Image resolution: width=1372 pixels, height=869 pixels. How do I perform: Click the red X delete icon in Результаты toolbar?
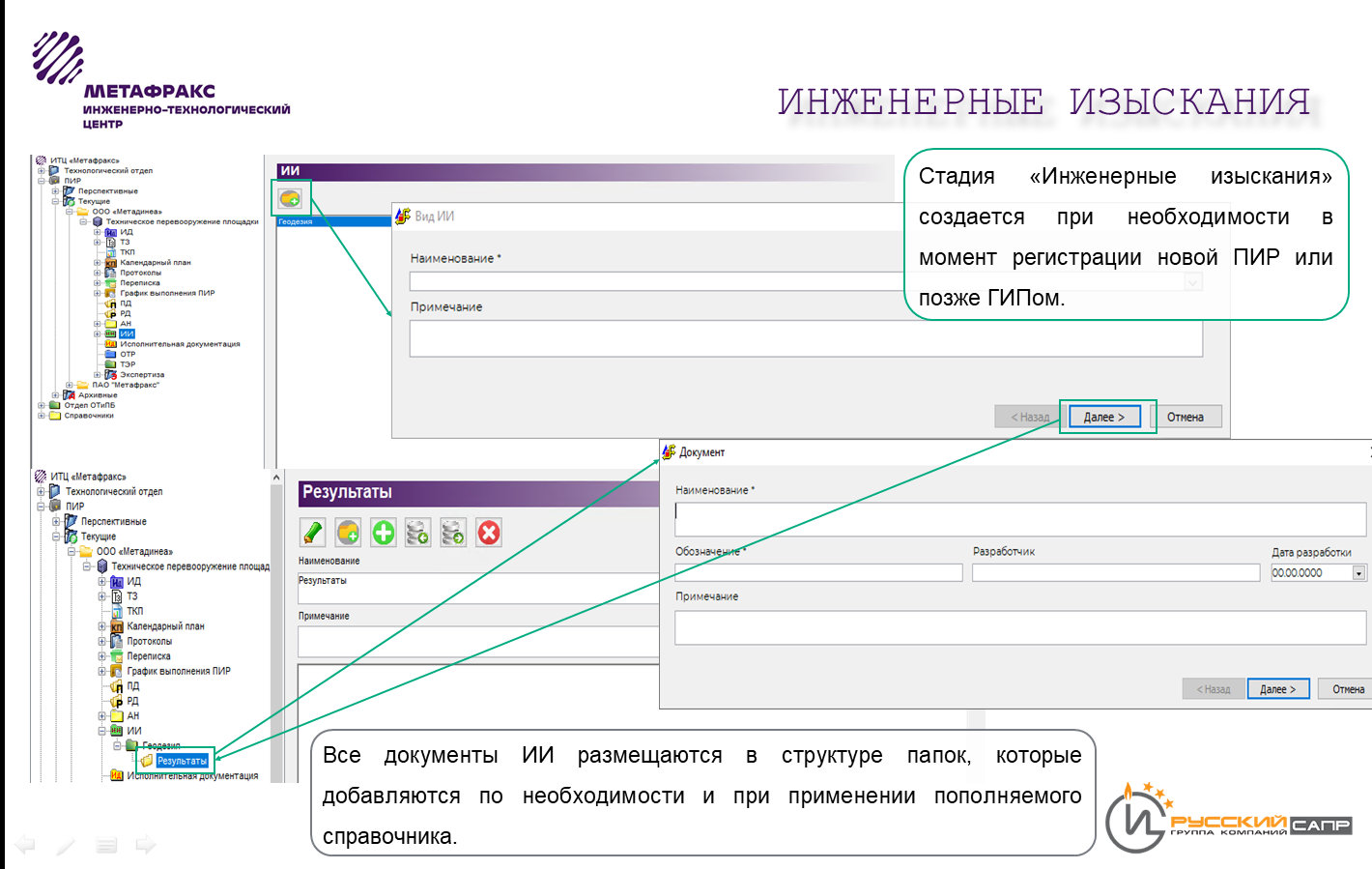point(489,533)
